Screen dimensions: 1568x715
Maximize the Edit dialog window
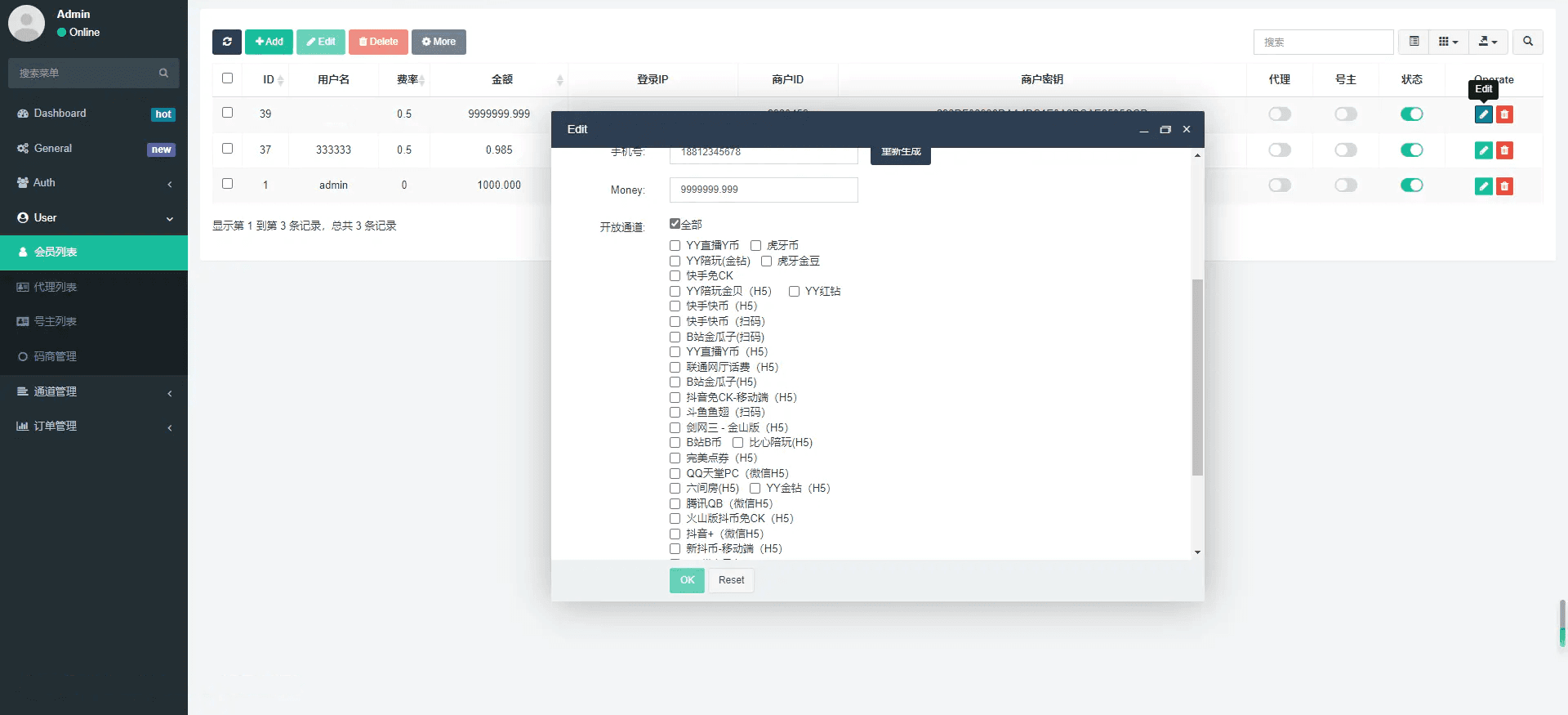pos(1165,130)
